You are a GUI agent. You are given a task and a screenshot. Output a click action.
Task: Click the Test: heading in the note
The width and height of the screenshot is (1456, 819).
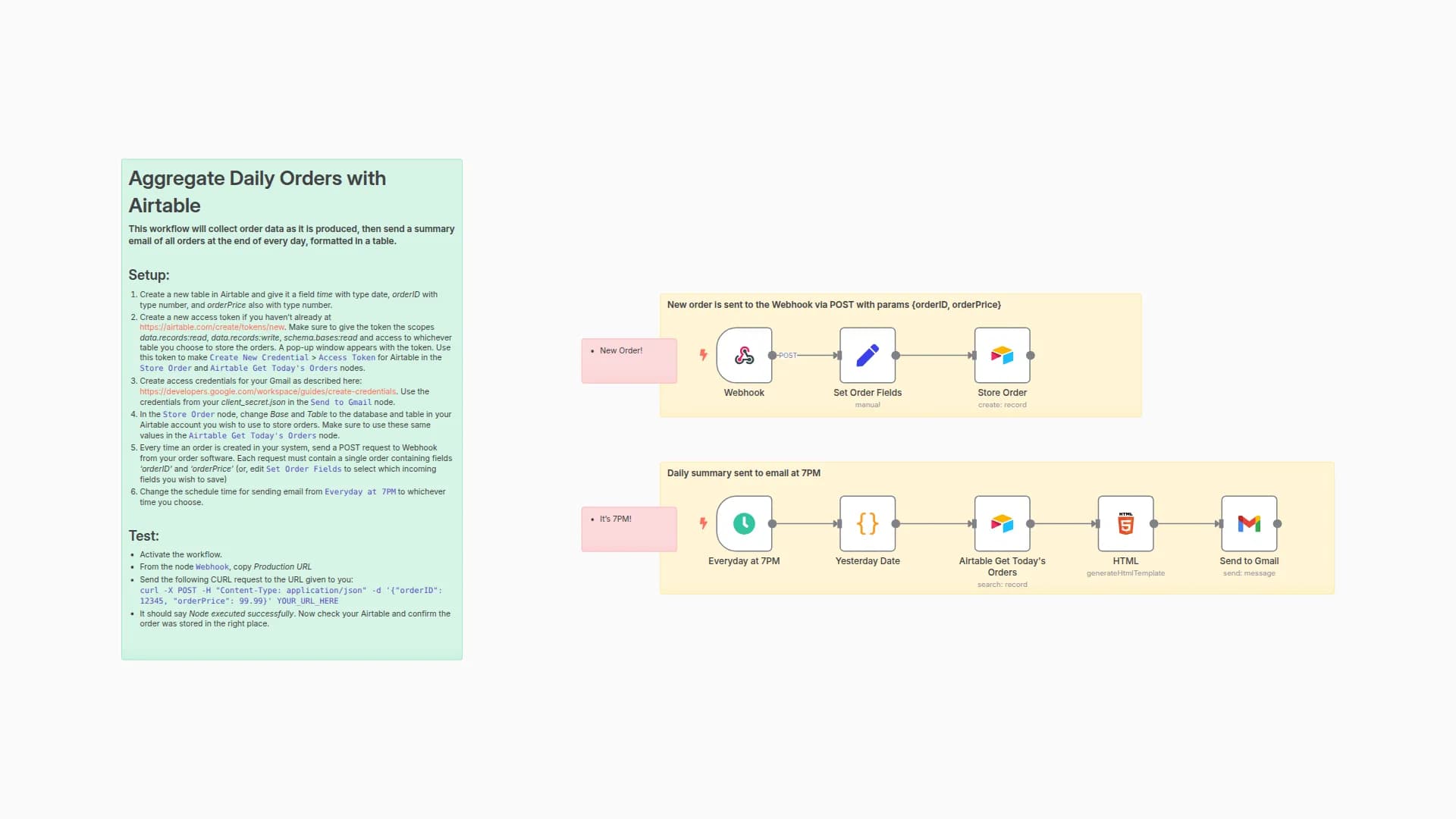tap(143, 536)
